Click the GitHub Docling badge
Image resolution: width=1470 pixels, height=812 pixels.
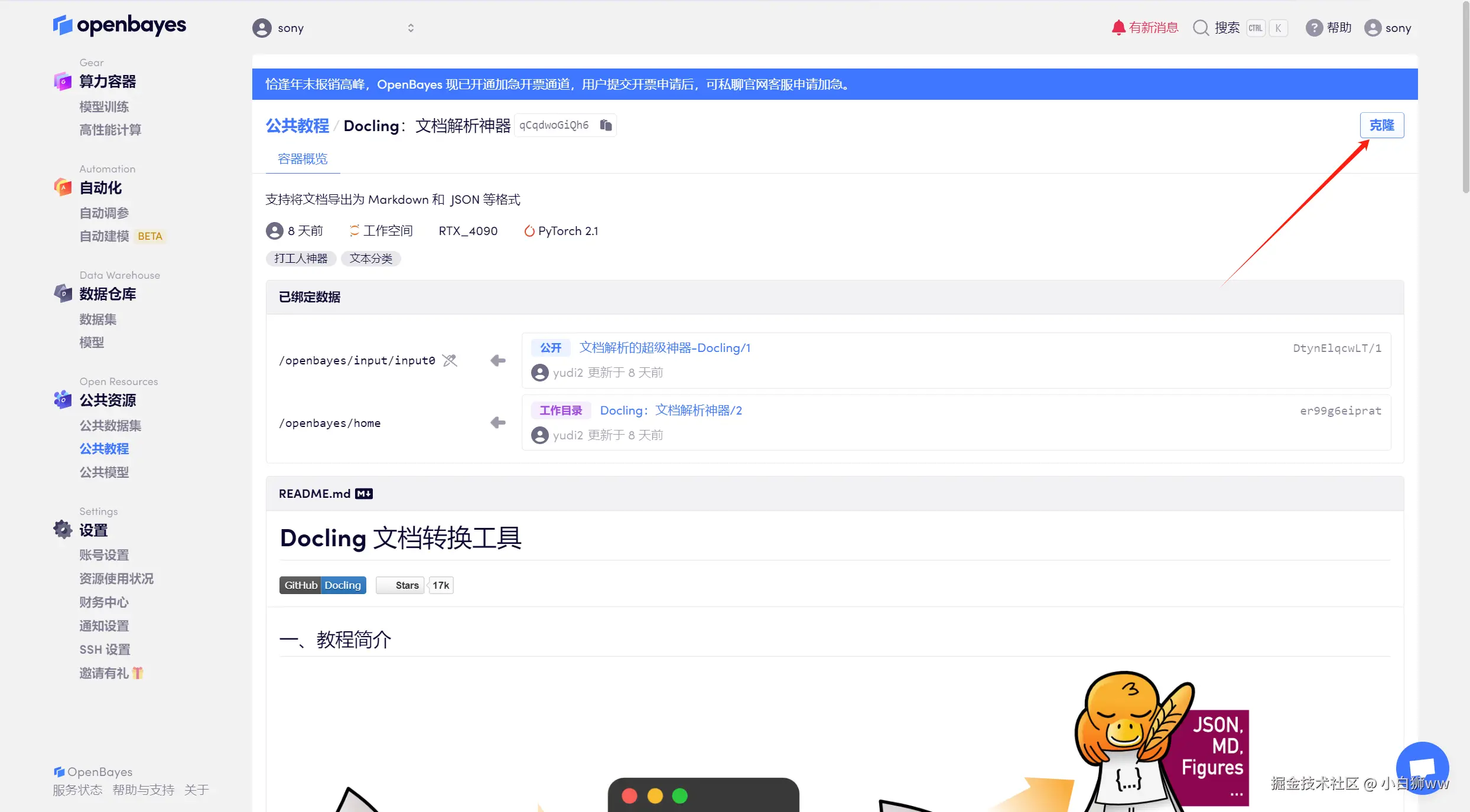(323, 585)
